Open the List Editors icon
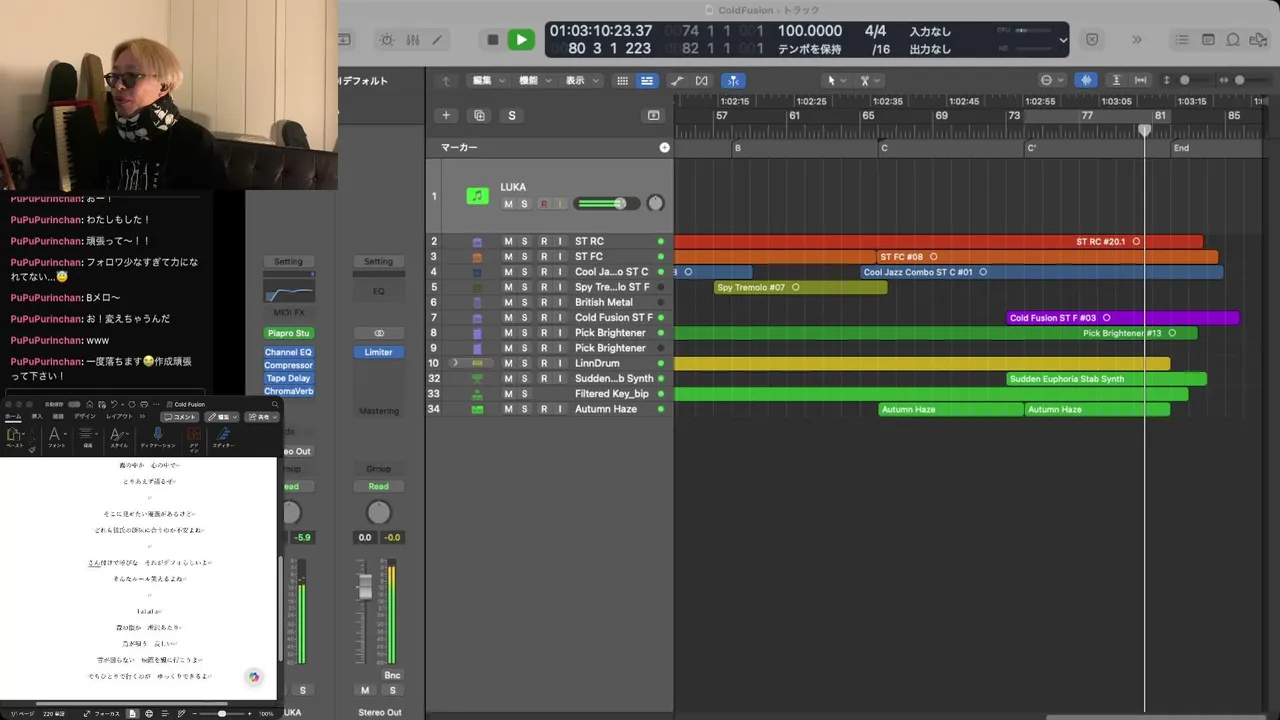The height and width of the screenshot is (720, 1280). pyautogui.click(x=1181, y=40)
